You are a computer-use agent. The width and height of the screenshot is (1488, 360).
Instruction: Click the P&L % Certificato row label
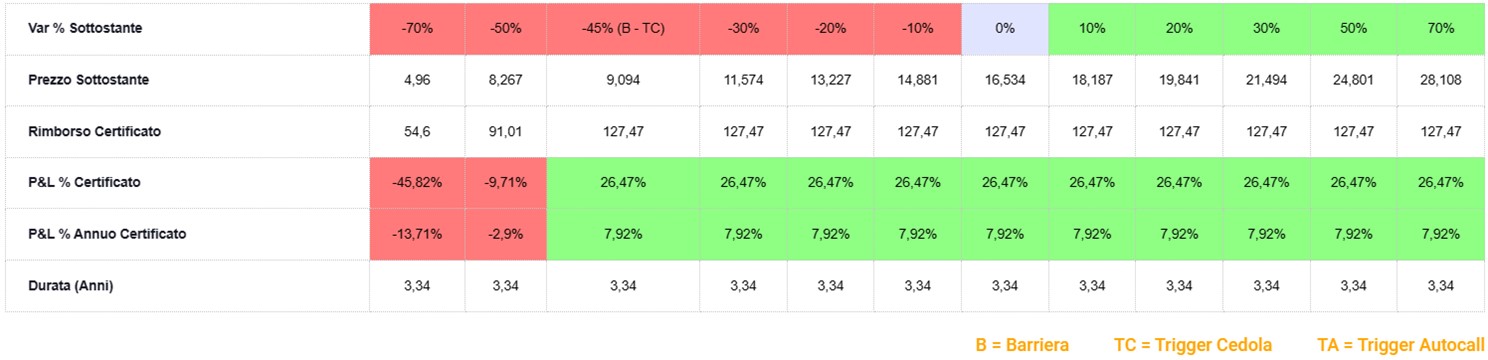pyautogui.click(x=84, y=183)
